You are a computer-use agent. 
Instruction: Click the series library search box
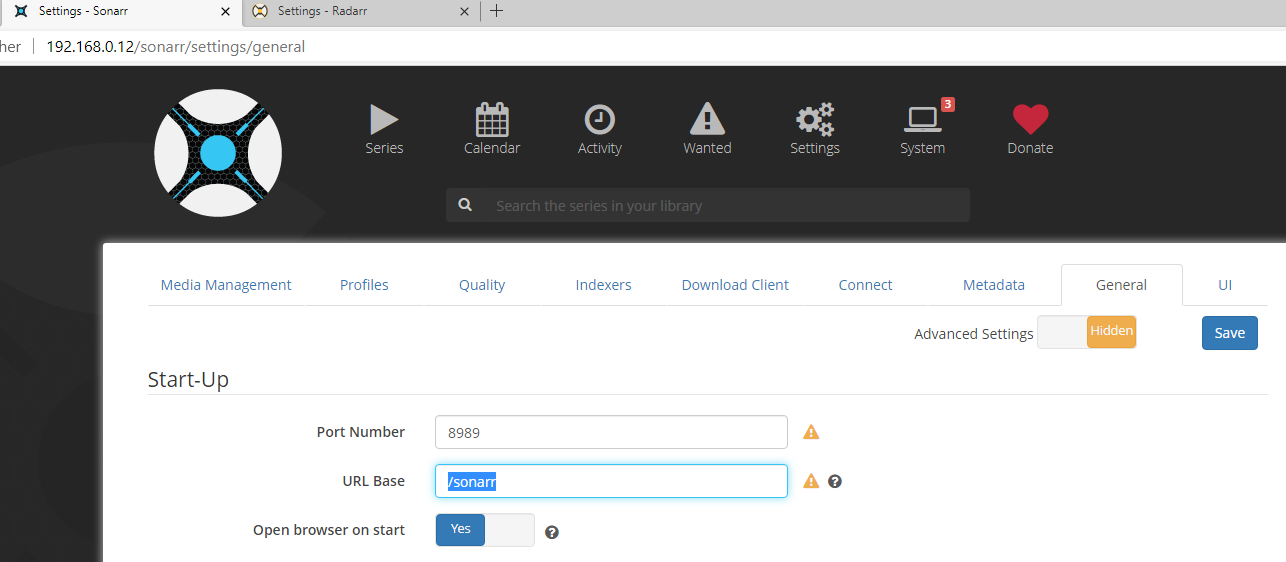coord(708,205)
